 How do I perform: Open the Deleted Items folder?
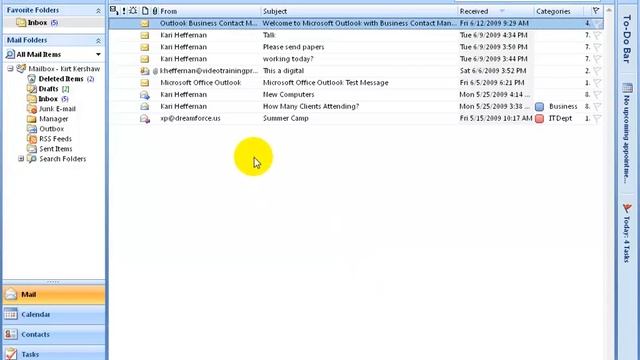(x=61, y=79)
